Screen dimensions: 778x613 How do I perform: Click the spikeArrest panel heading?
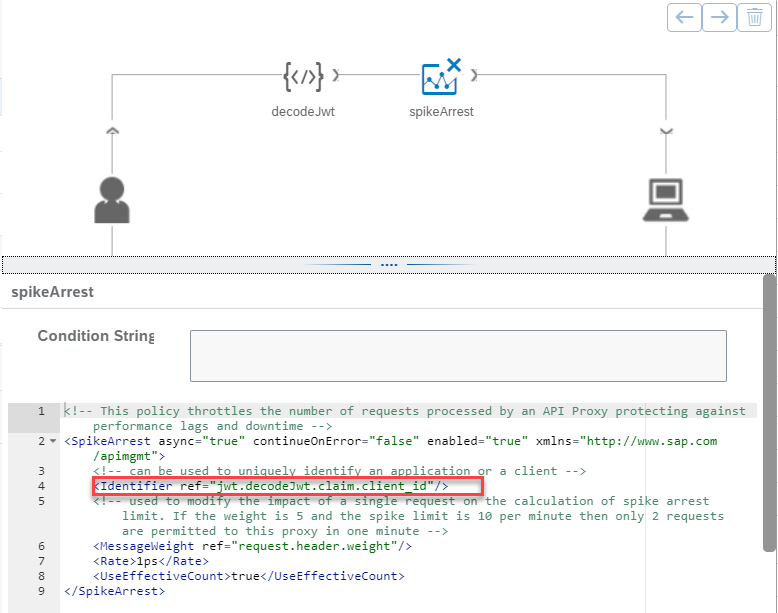pos(53,292)
